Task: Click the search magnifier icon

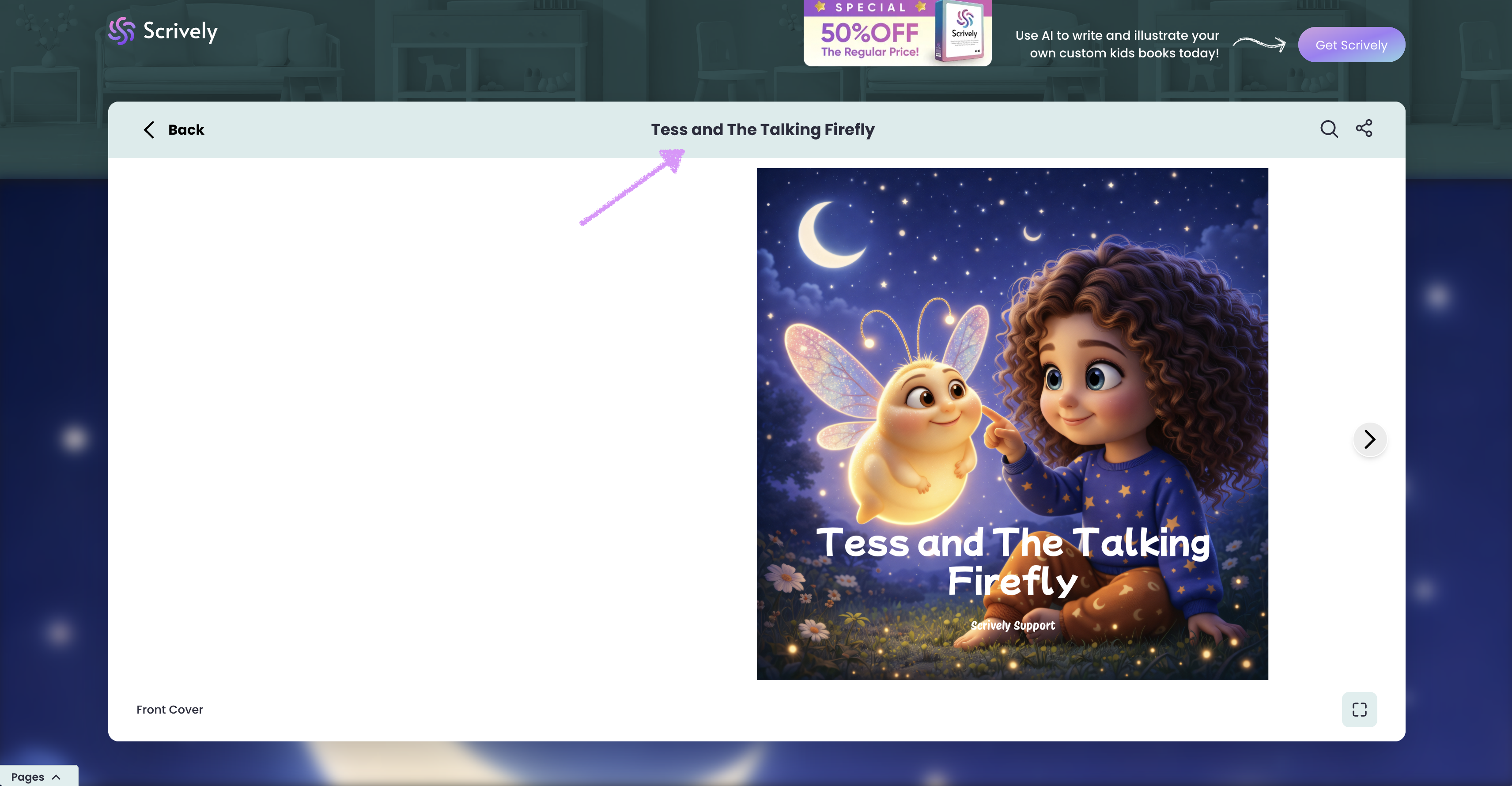Action: (1329, 129)
